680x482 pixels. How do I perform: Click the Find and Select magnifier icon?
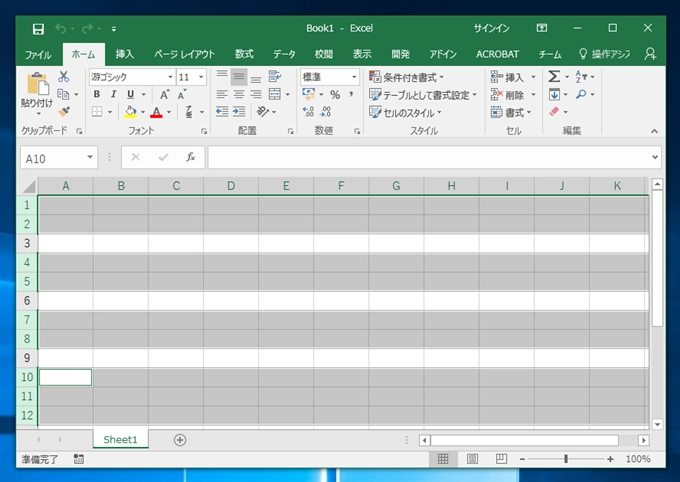(581, 94)
